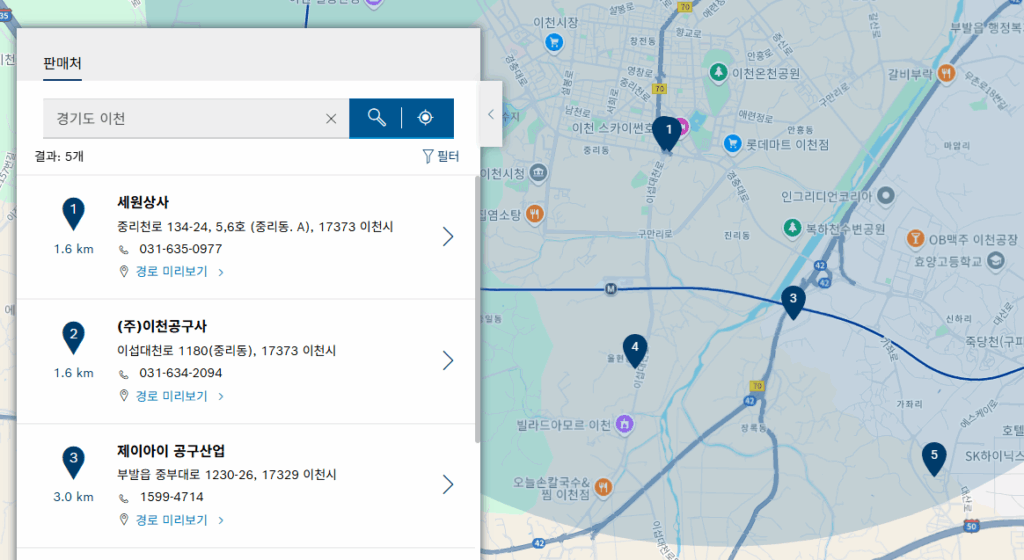Click the magnifier search button
Image resolution: width=1024 pixels, height=560 pixels.
pos(376,117)
